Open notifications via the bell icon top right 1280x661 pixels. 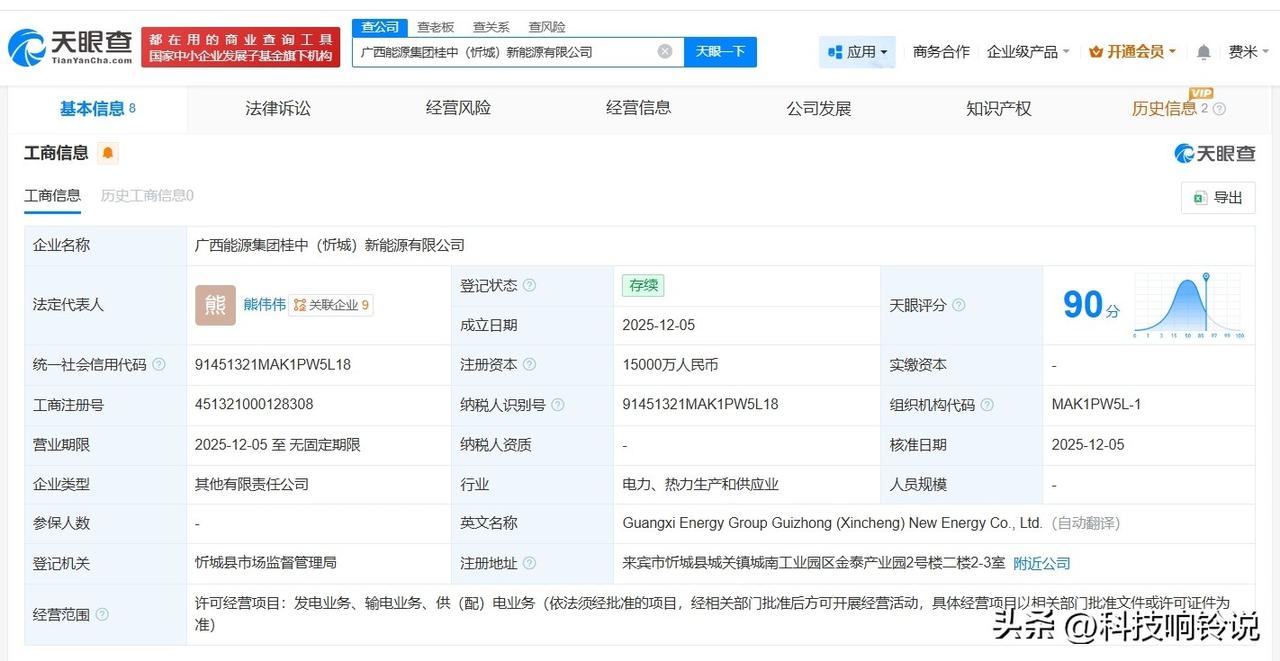[x=1203, y=51]
